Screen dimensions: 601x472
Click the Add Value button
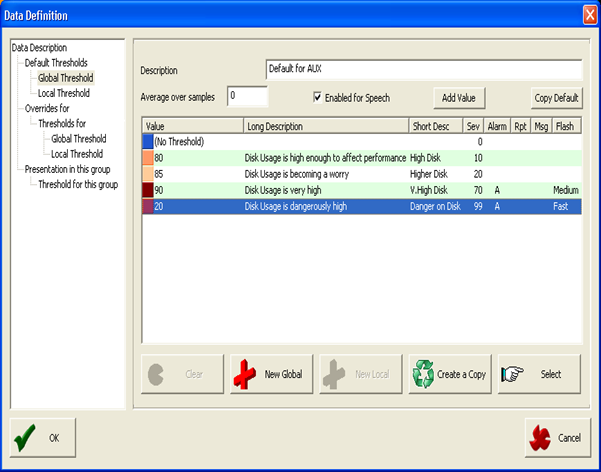[458, 97]
